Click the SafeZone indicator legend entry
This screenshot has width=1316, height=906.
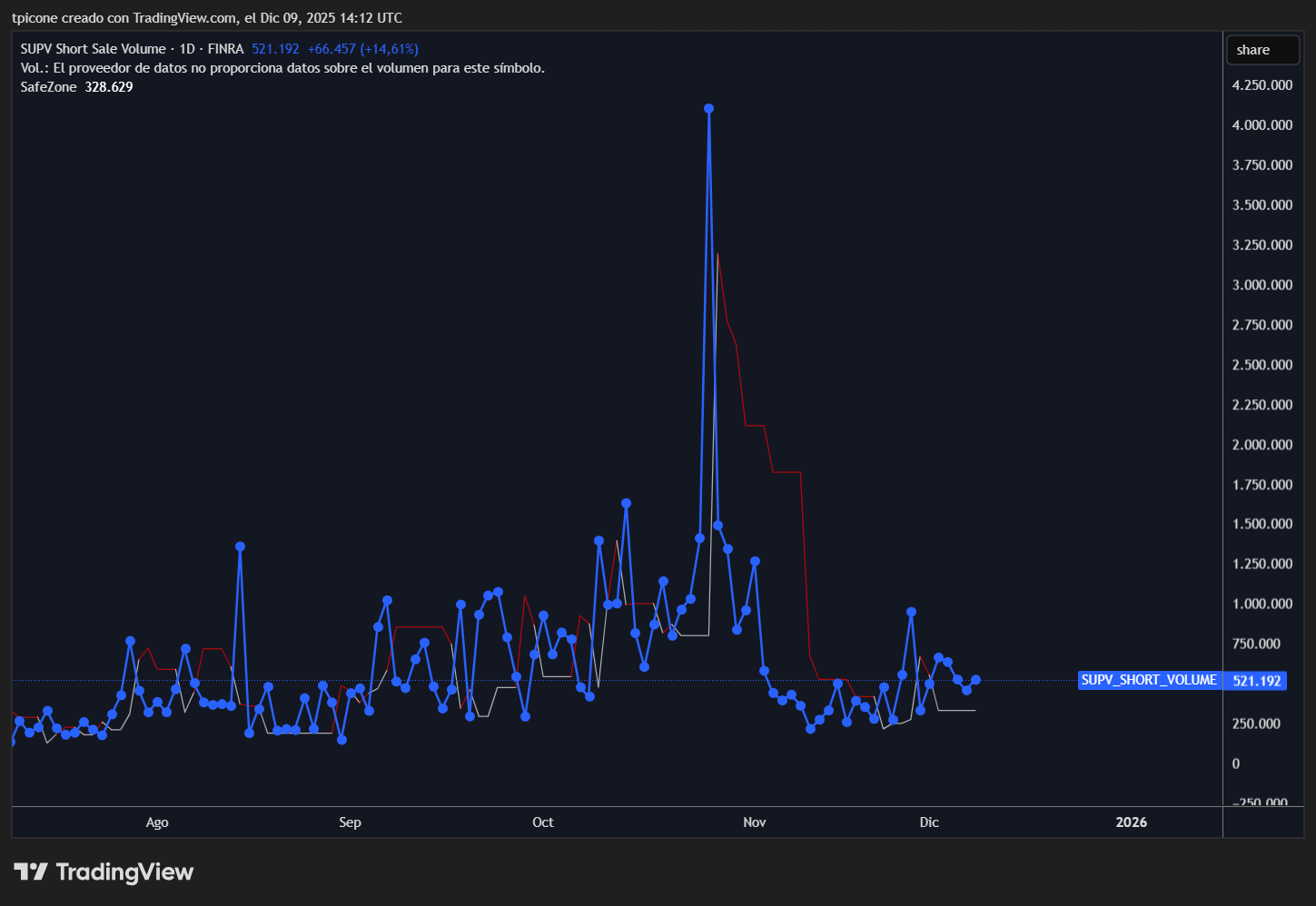click(x=47, y=86)
